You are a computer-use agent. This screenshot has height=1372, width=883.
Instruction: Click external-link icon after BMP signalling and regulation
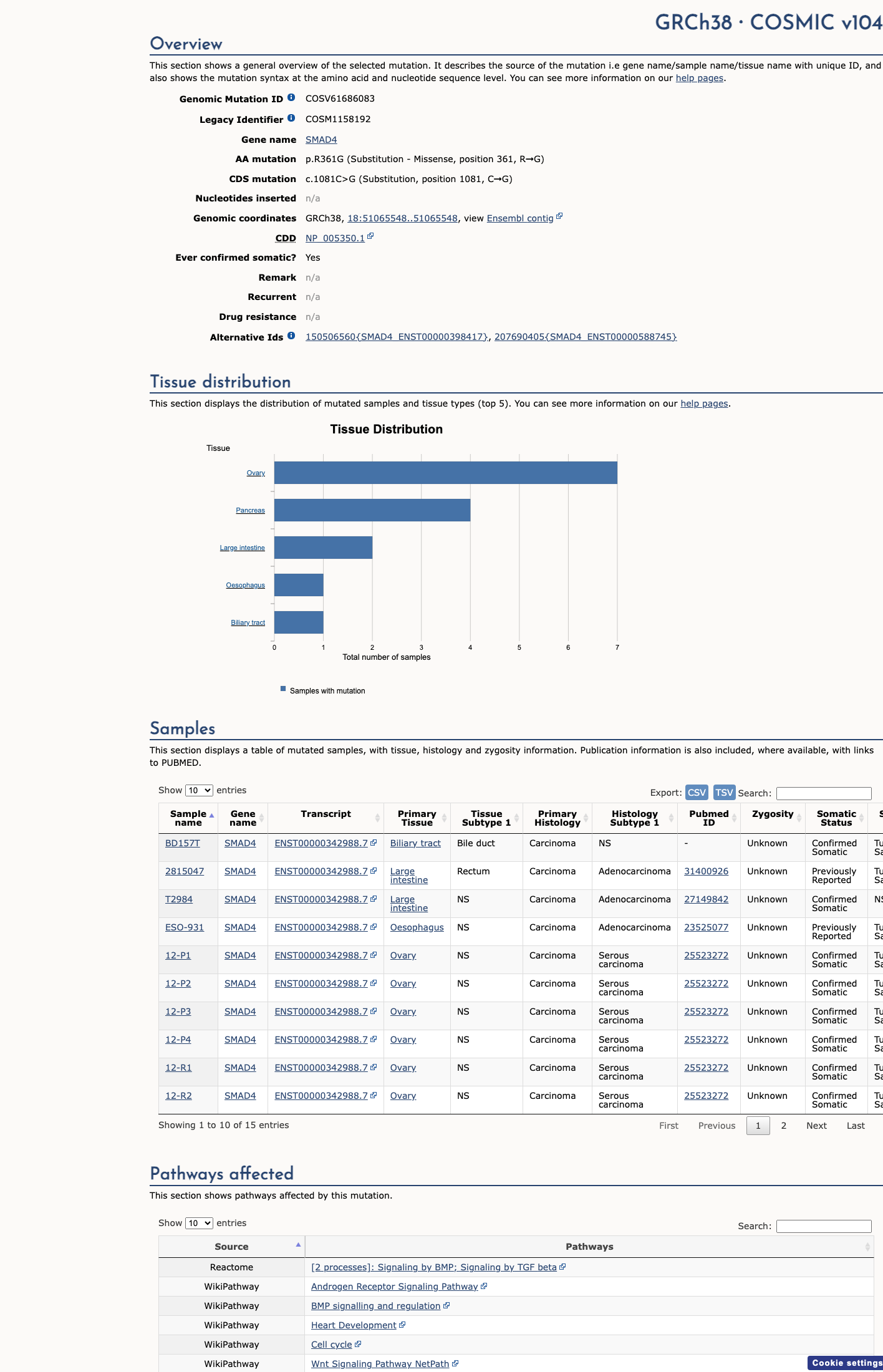[446, 1305]
